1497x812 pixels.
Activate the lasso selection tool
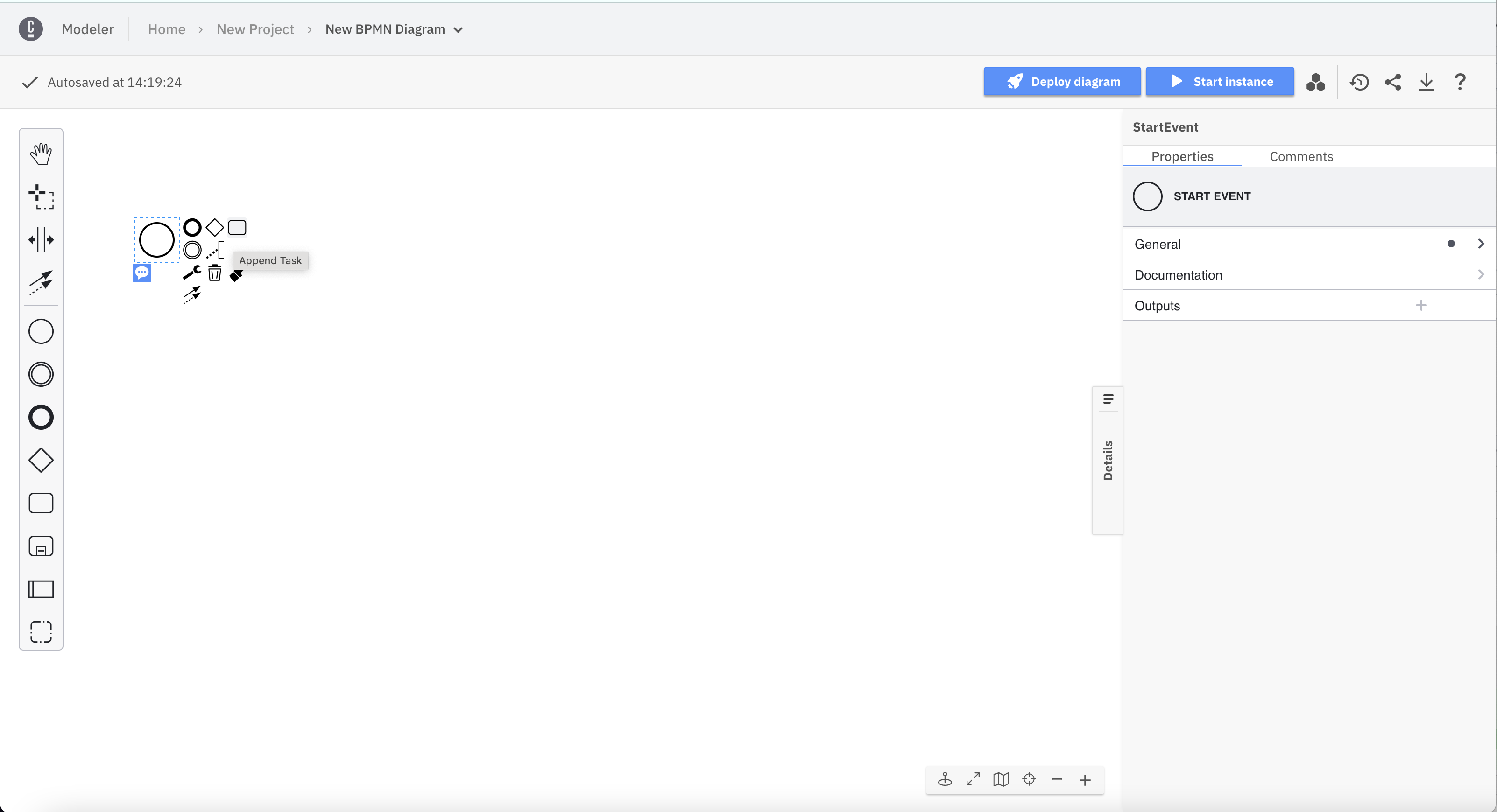[41, 197]
